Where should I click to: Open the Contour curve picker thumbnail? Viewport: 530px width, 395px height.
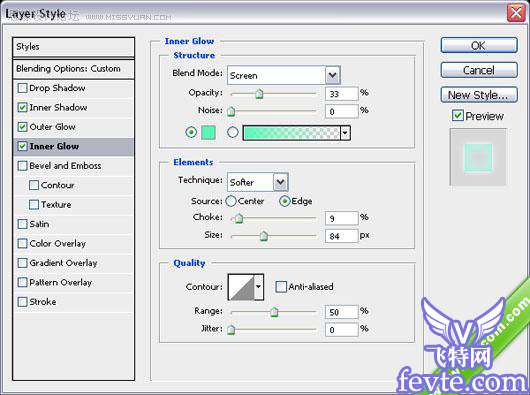click(241, 287)
